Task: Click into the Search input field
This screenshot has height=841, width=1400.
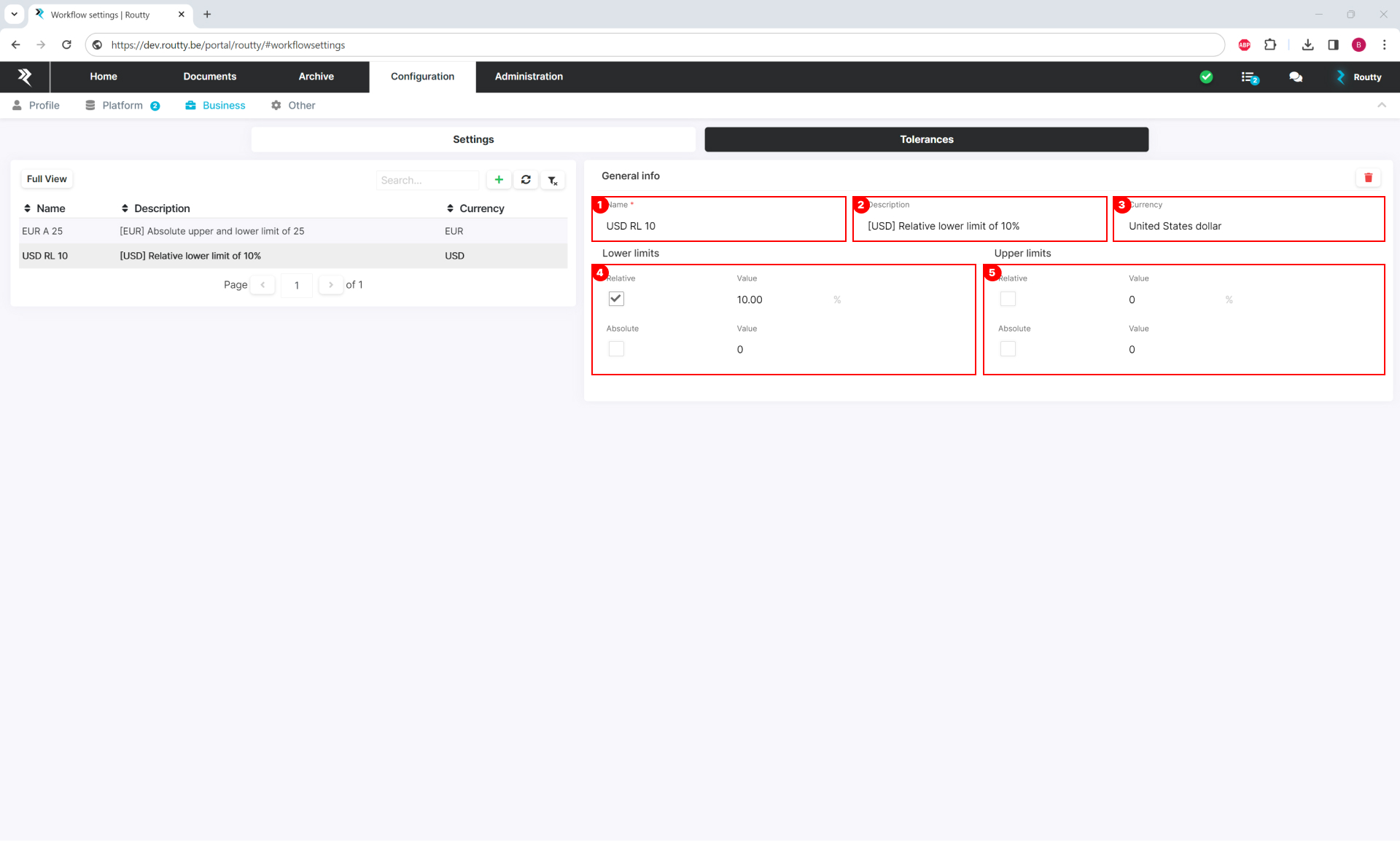Action: pyautogui.click(x=427, y=180)
